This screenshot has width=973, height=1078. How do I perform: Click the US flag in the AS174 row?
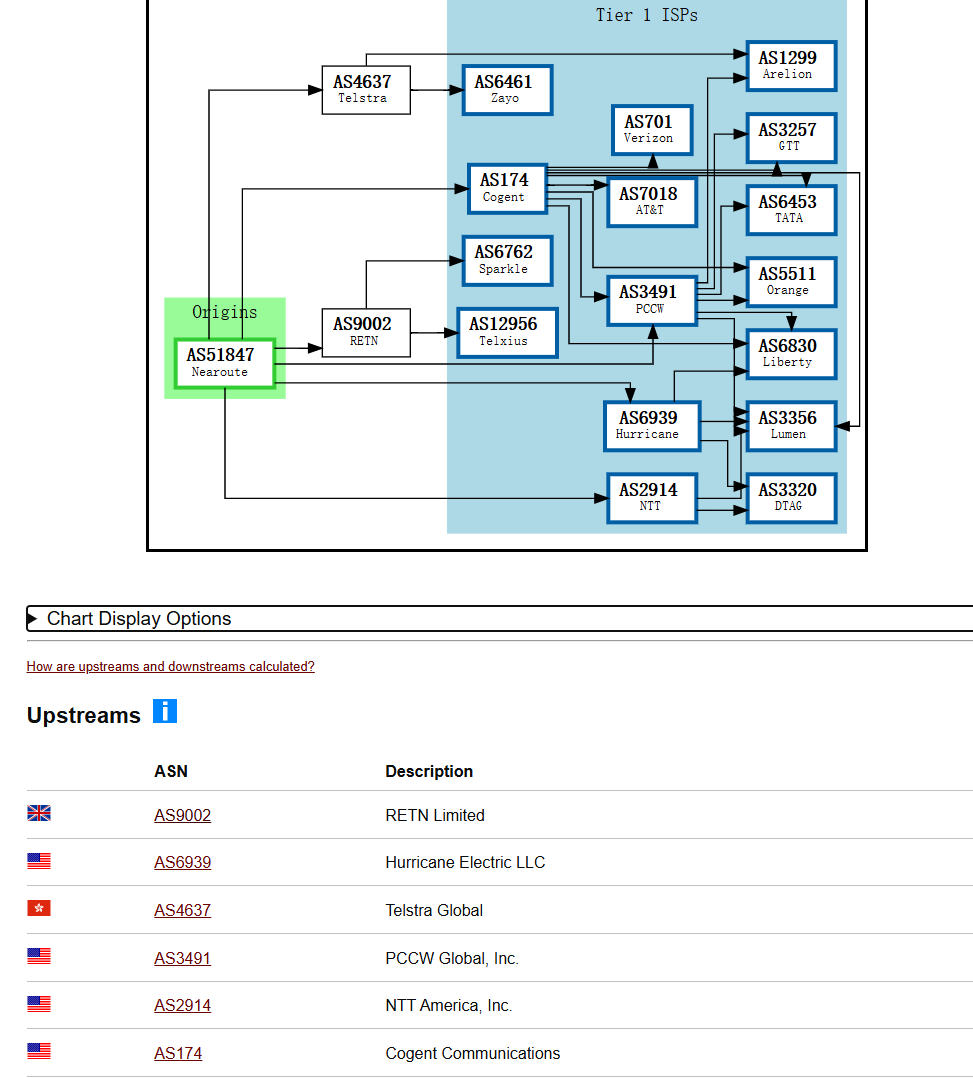tap(39, 1051)
